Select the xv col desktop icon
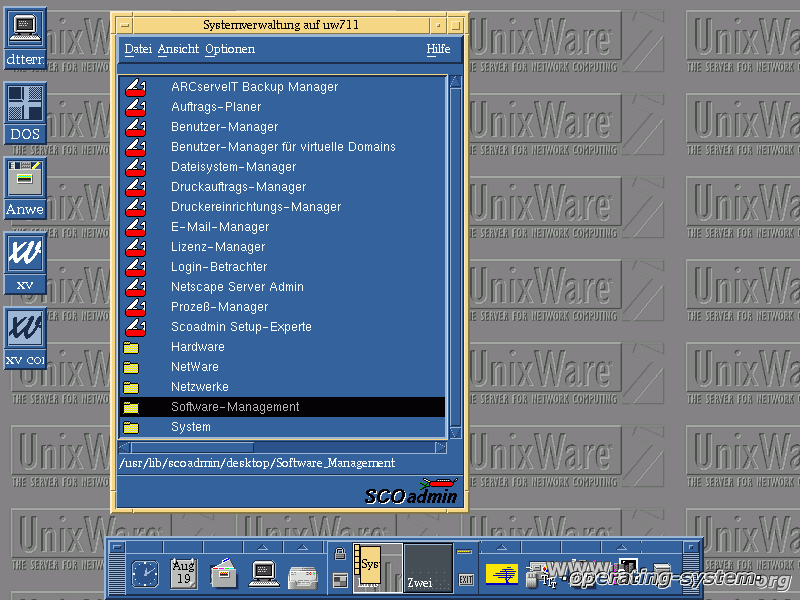This screenshot has height=600, width=800. tap(25, 338)
